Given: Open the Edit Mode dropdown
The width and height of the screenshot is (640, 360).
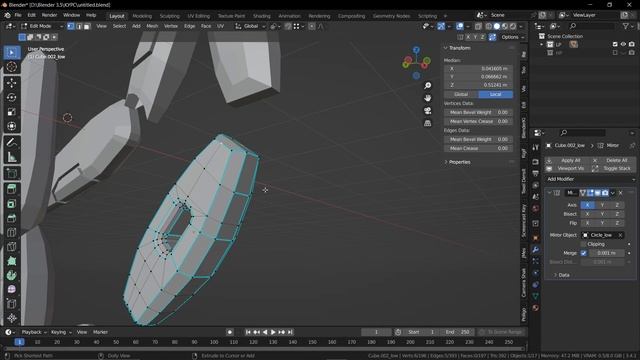Looking at the screenshot, I should (42, 26).
